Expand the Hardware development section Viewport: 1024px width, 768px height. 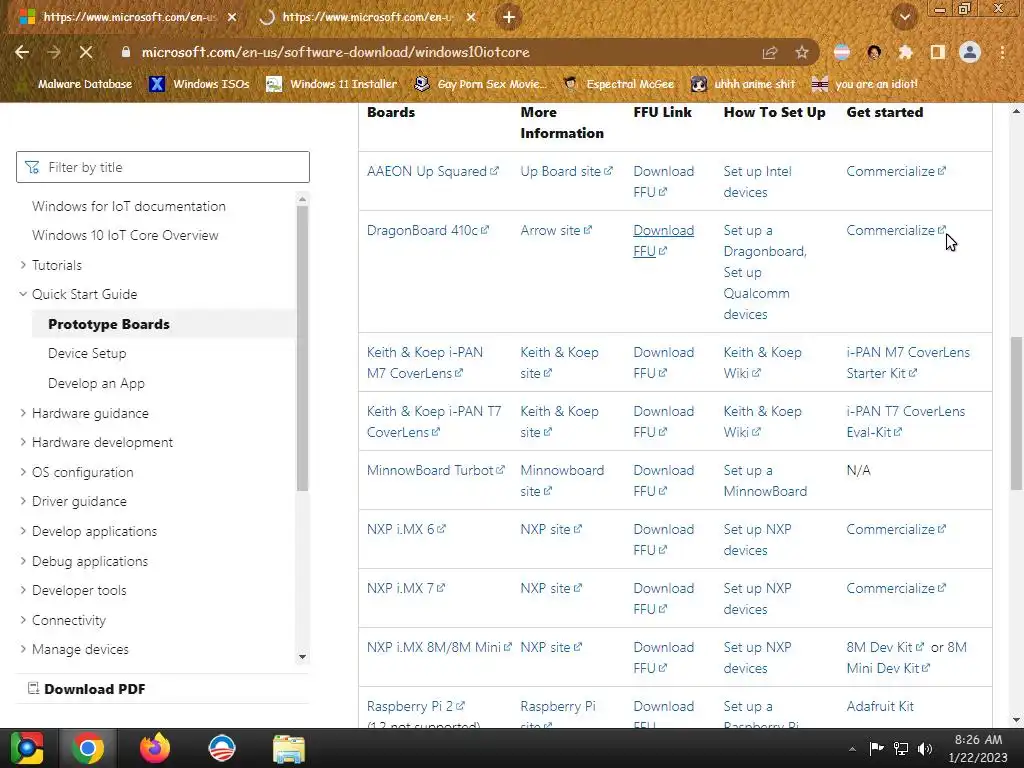click(x=95, y=442)
